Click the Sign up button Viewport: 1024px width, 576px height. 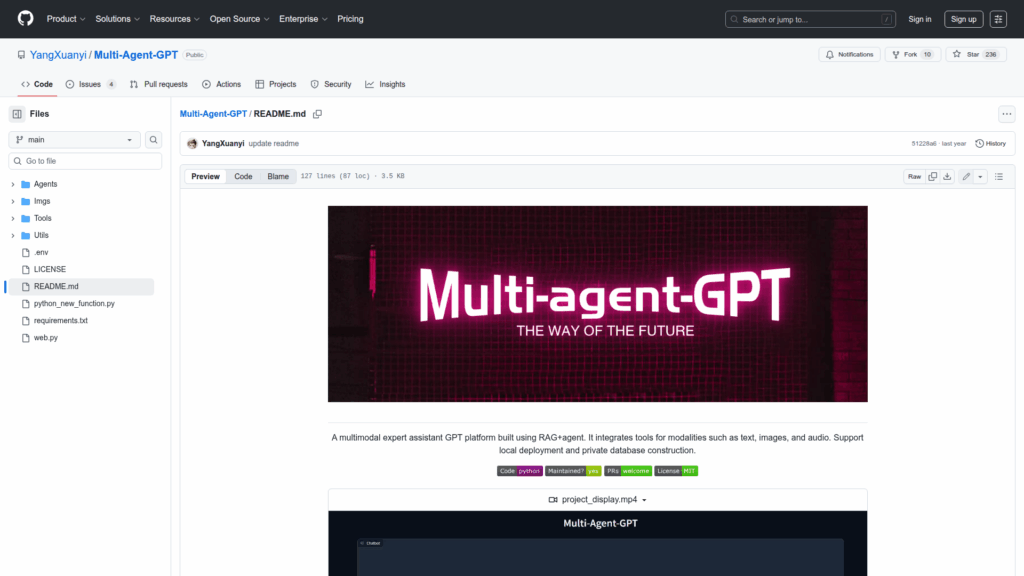pyautogui.click(x=964, y=19)
